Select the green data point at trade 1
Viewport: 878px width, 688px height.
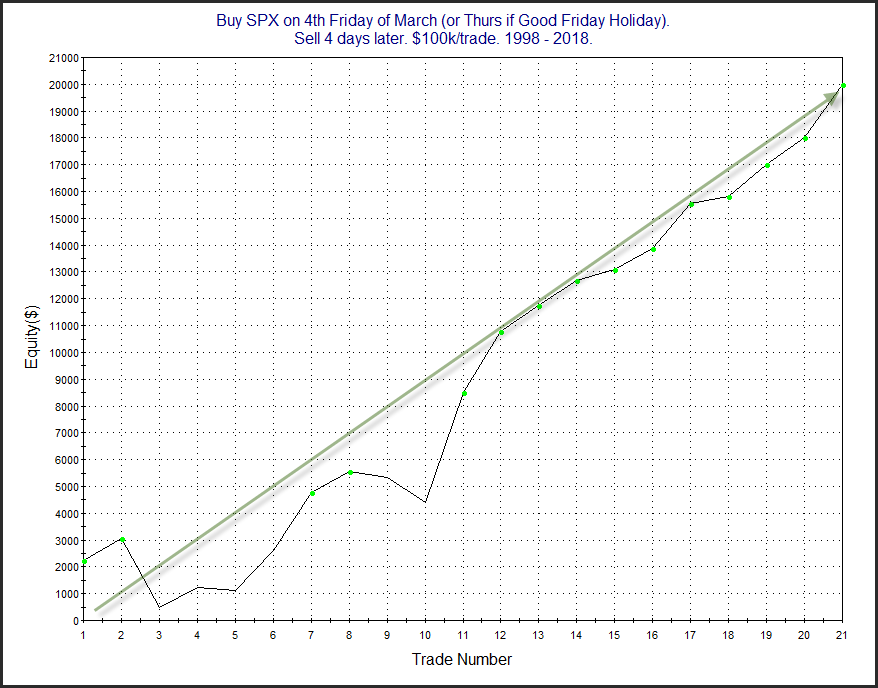click(84, 561)
